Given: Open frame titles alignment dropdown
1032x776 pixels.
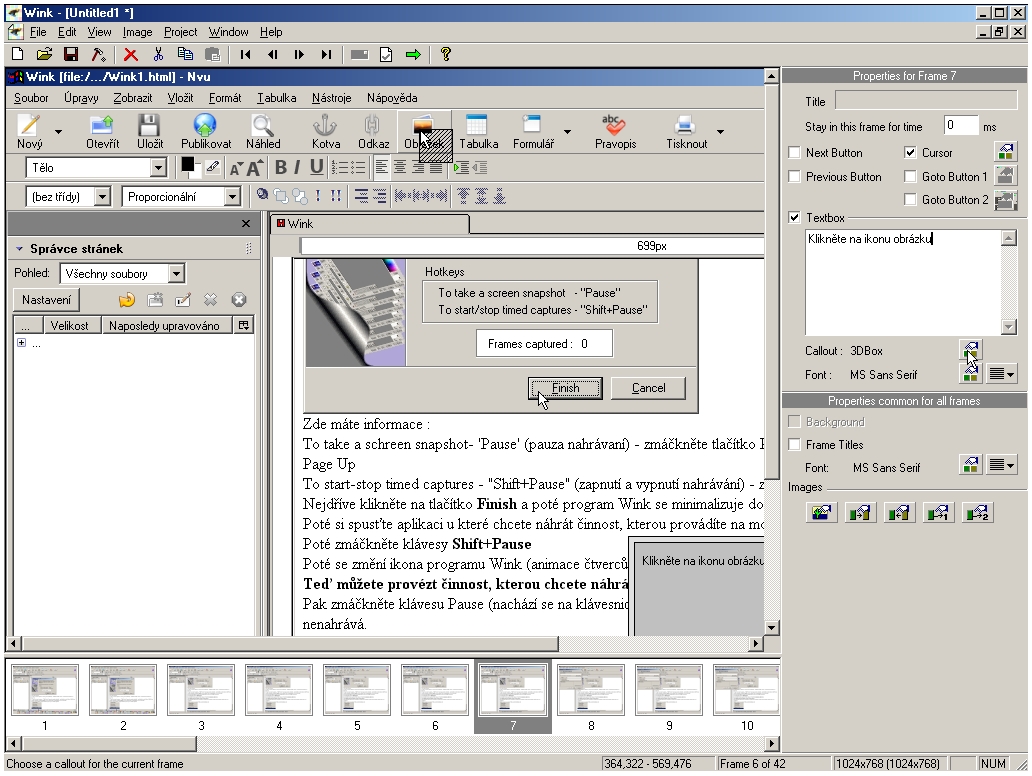Looking at the screenshot, I should [1002, 466].
